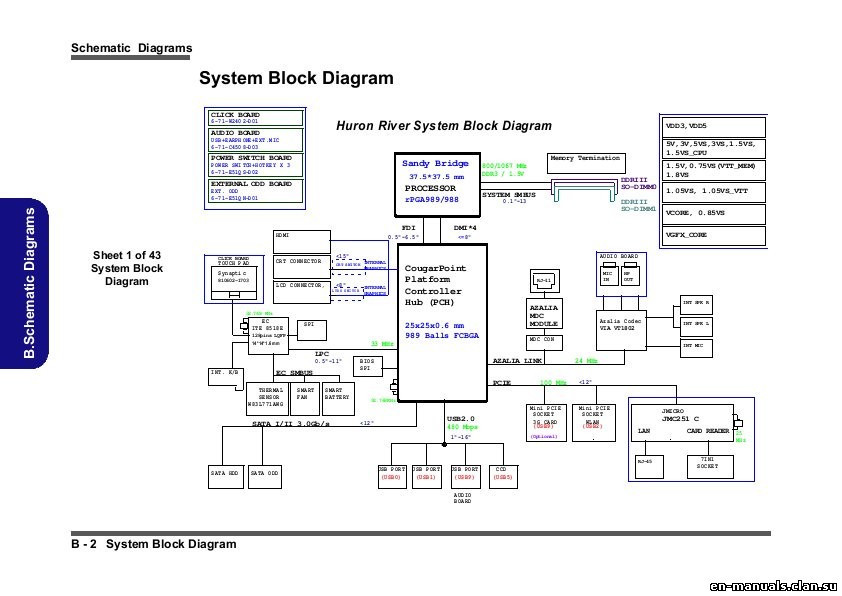Select the VGFX_CORE box

pos(715,236)
